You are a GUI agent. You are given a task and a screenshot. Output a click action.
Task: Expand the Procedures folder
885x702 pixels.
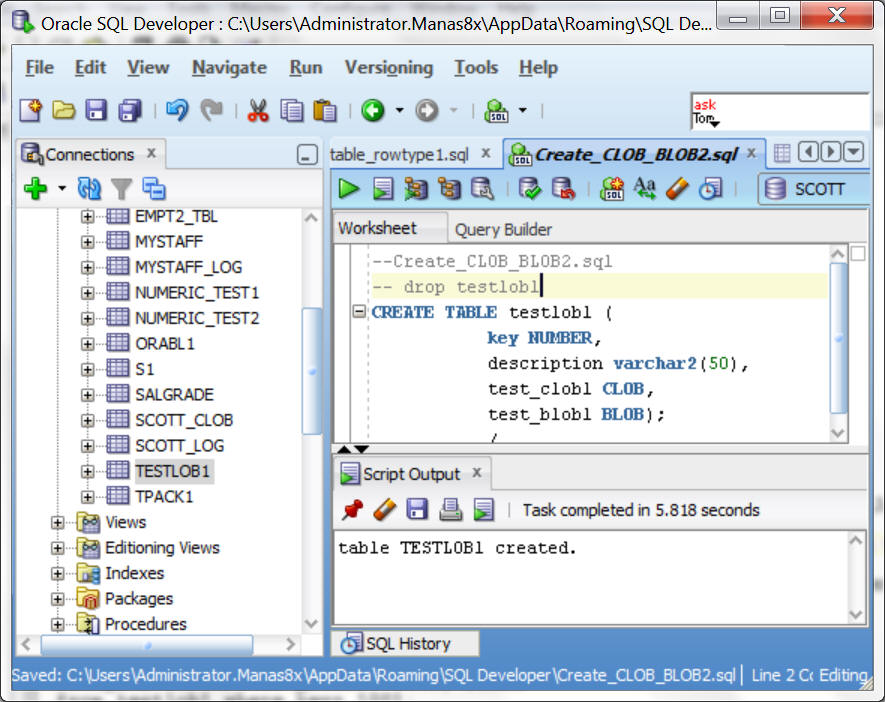58,624
